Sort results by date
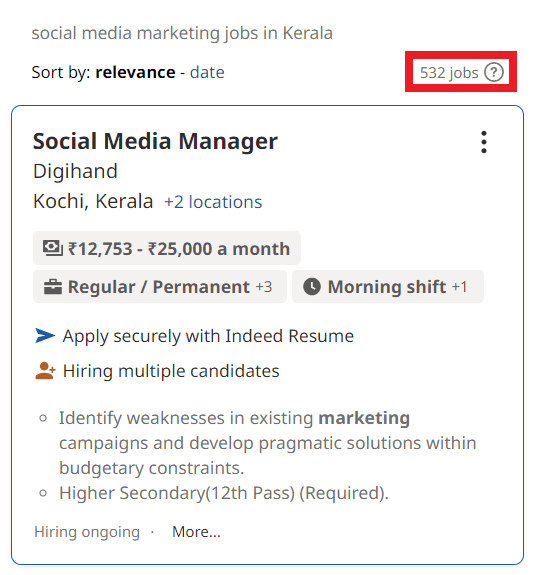The image size is (536, 575). (207, 72)
